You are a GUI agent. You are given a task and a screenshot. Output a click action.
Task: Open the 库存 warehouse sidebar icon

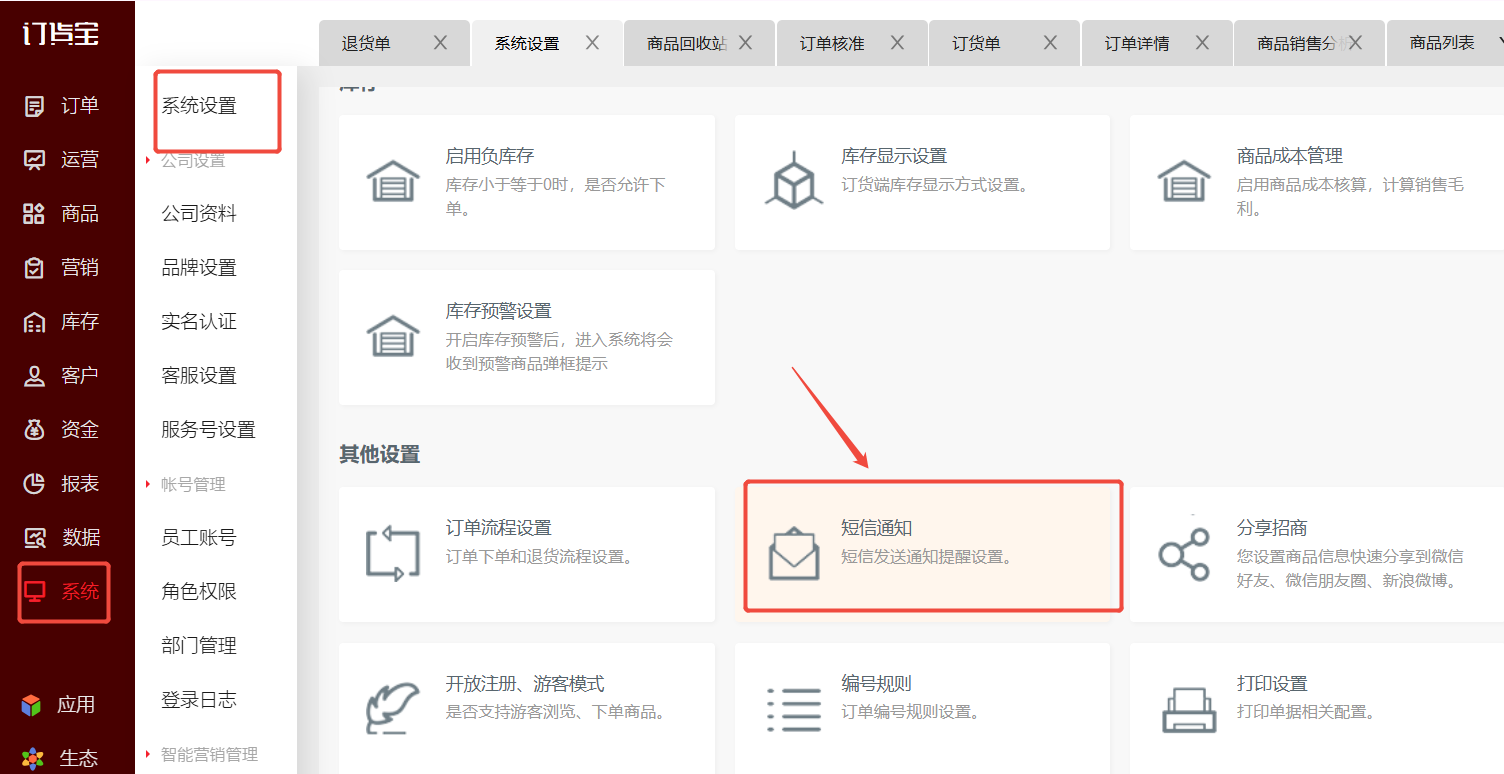[35, 322]
